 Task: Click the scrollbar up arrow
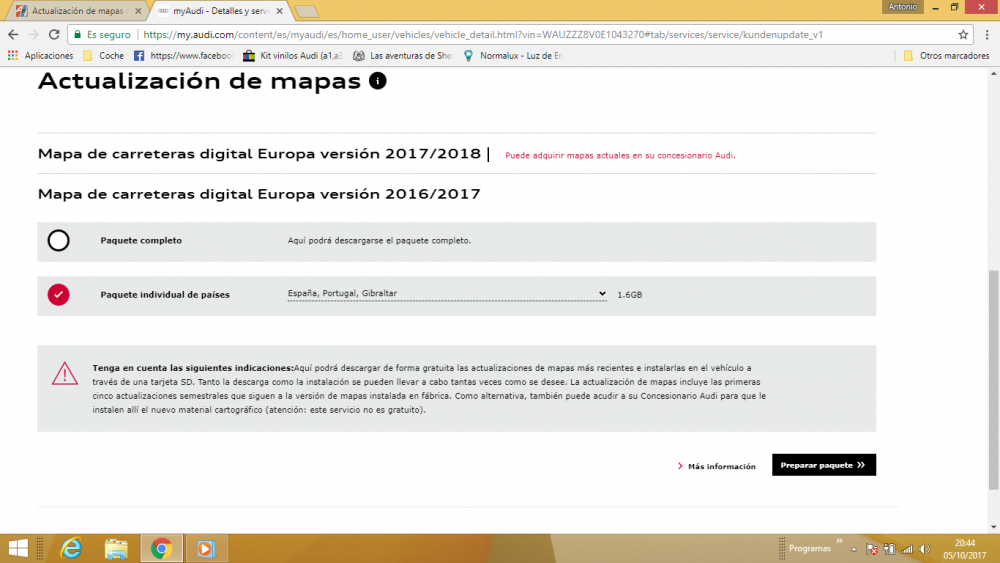(994, 73)
